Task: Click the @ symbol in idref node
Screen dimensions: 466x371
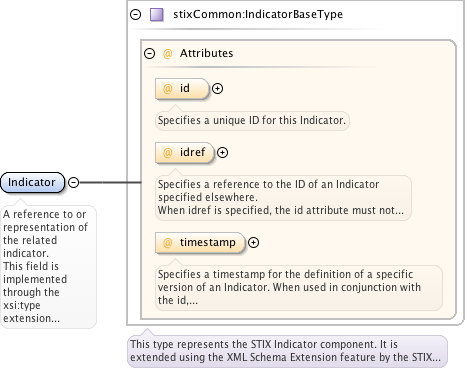Action: pyautogui.click(x=167, y=153)
